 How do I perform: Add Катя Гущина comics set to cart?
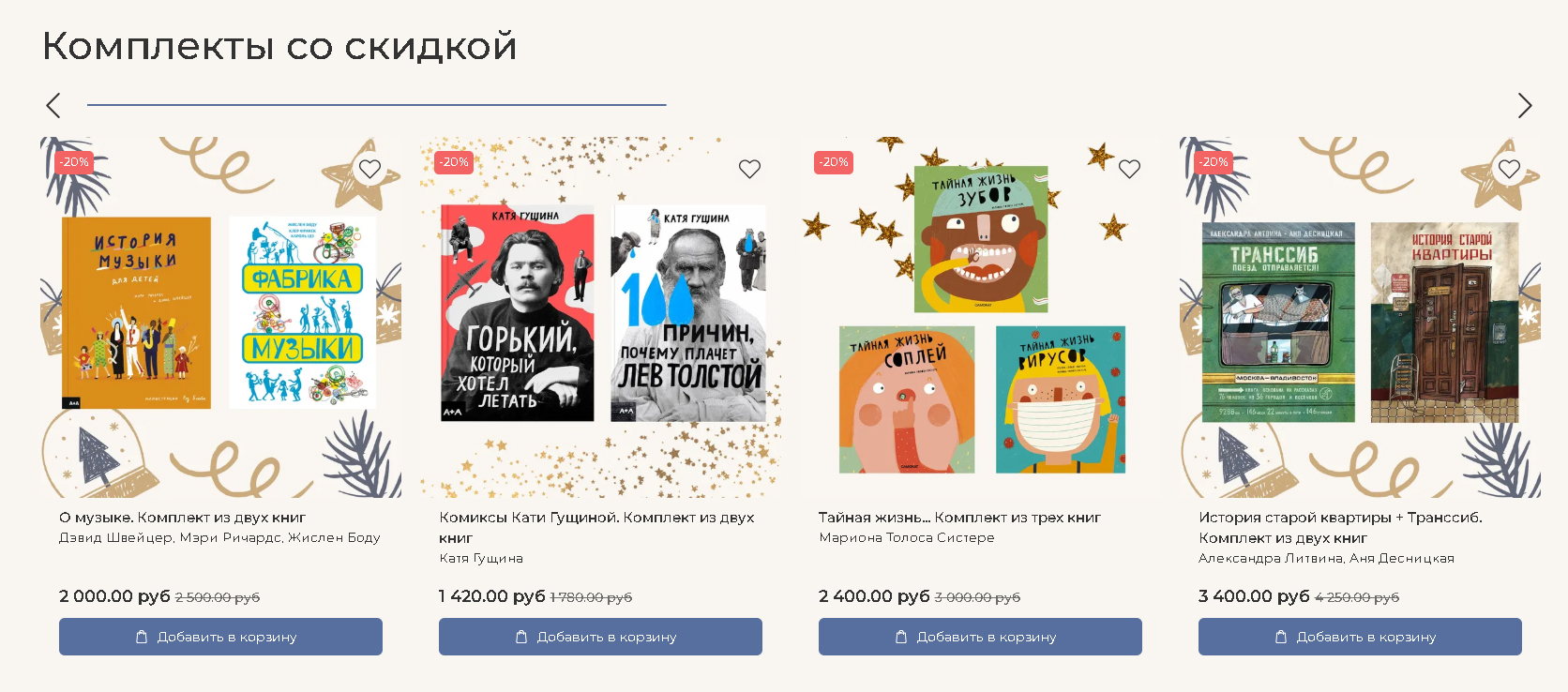(600, 637)
